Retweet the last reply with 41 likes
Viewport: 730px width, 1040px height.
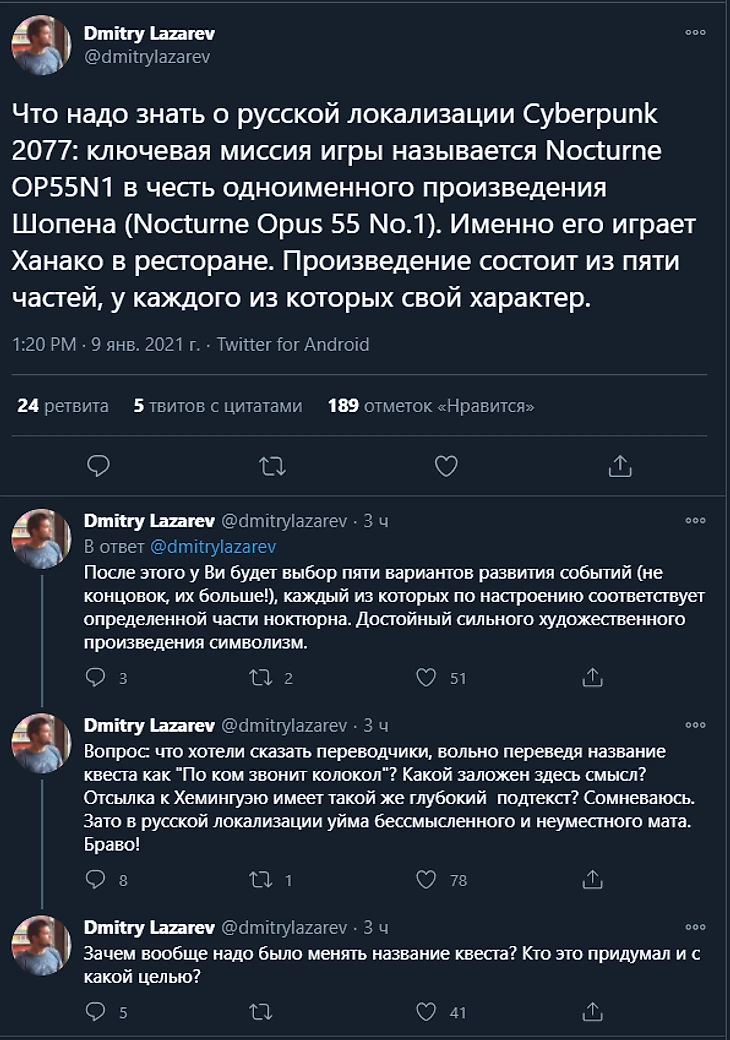pyautogui.click(x=260, y=1011)
